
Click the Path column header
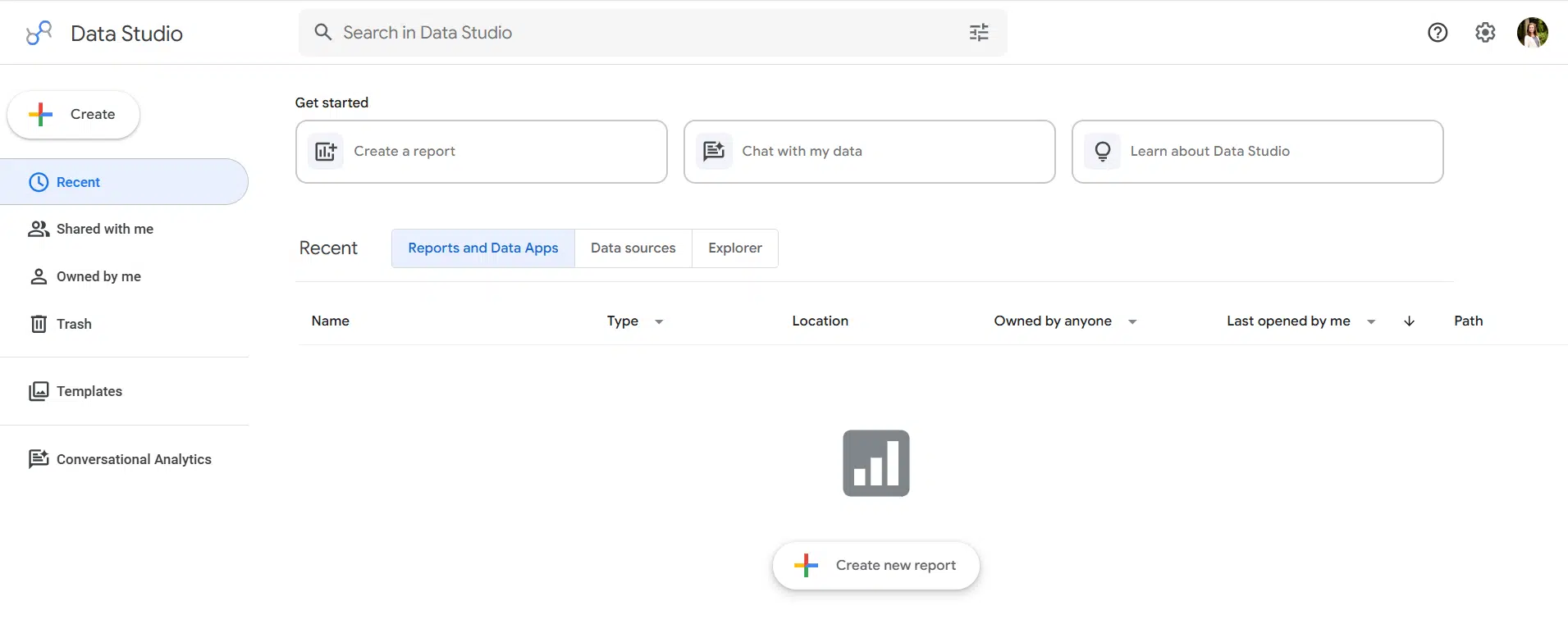pyautogui.click(x=1468, y=321)
